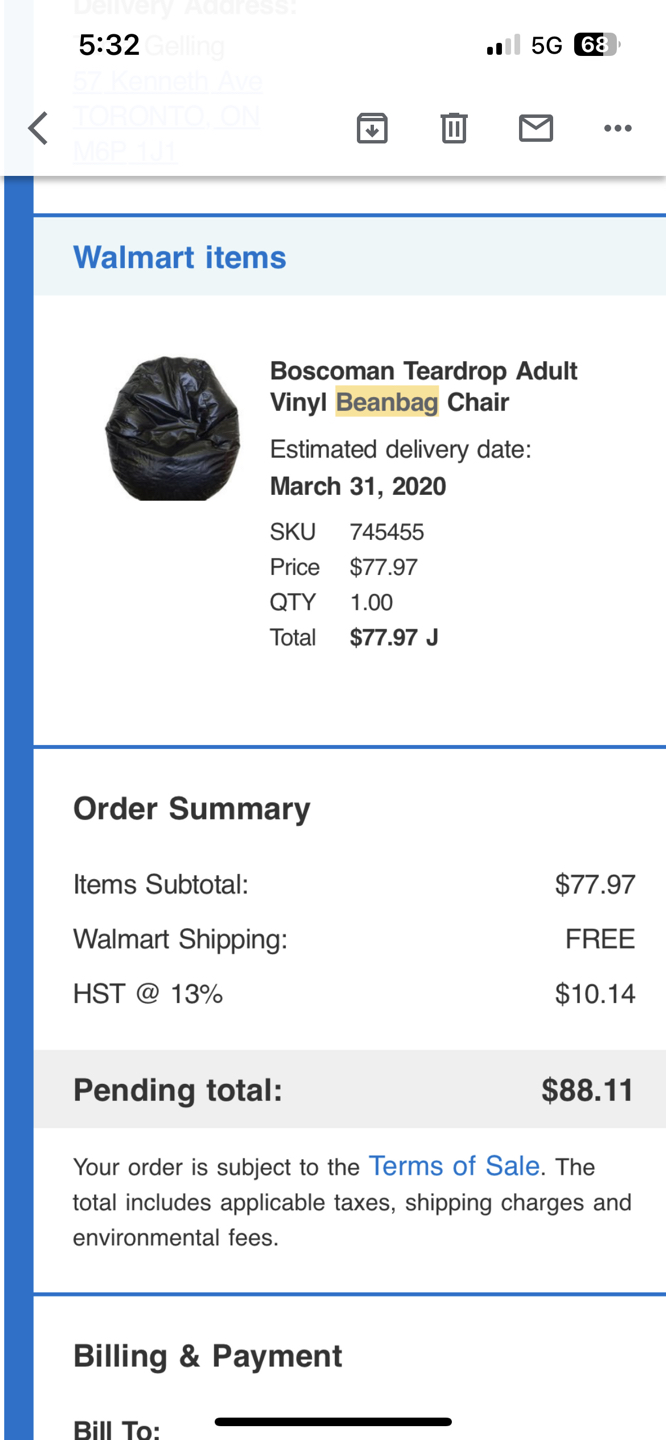Tap the Boscoman Teardrop product title
The height and width of the screenshot is (1440, 666).
(424, 387)
